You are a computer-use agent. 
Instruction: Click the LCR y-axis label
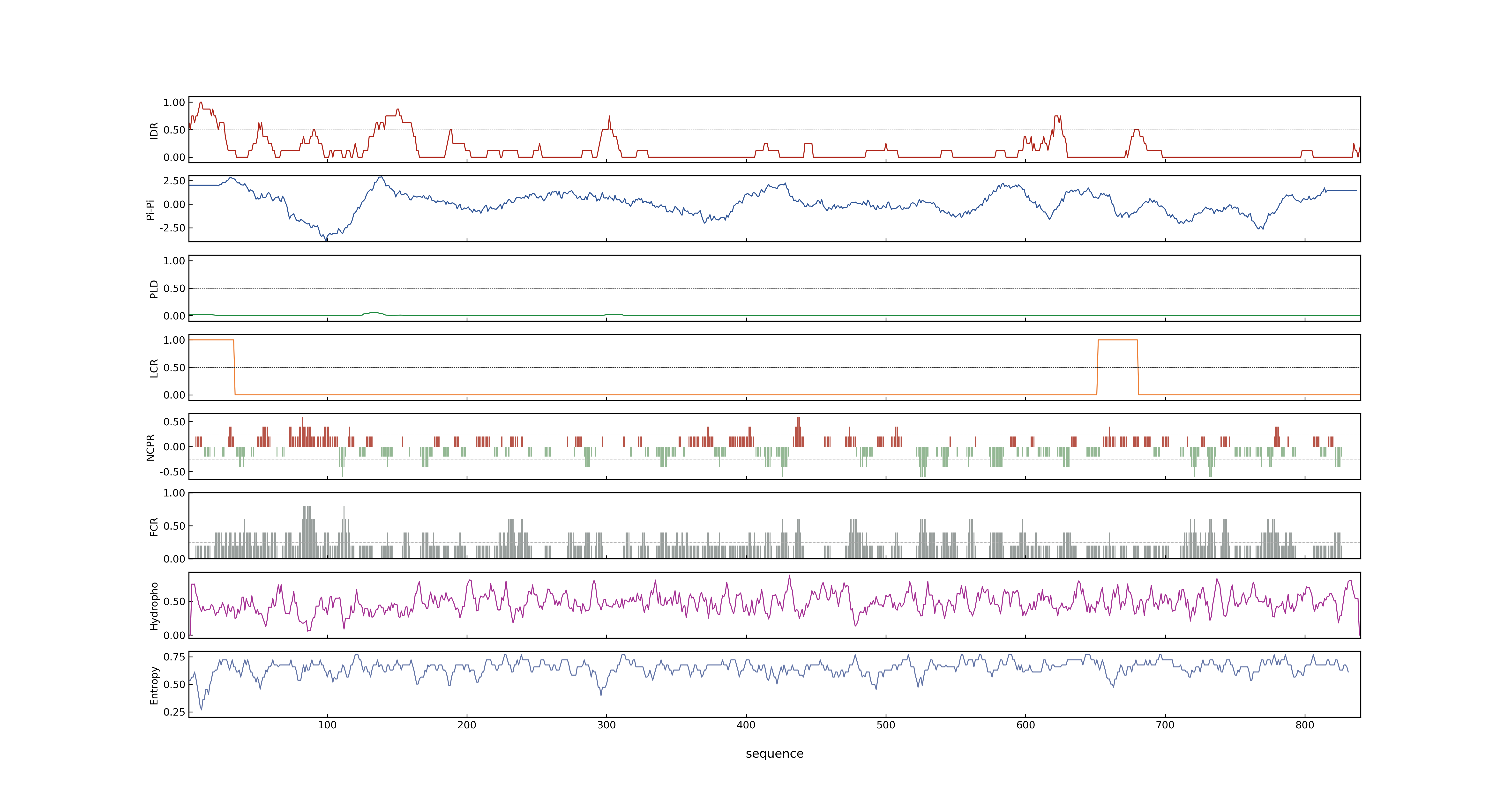click(154, 368)
